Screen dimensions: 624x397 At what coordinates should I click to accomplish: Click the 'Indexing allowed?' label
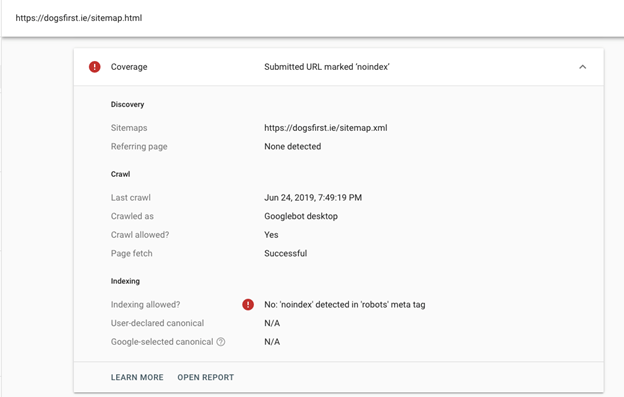(x=145, y=305)
